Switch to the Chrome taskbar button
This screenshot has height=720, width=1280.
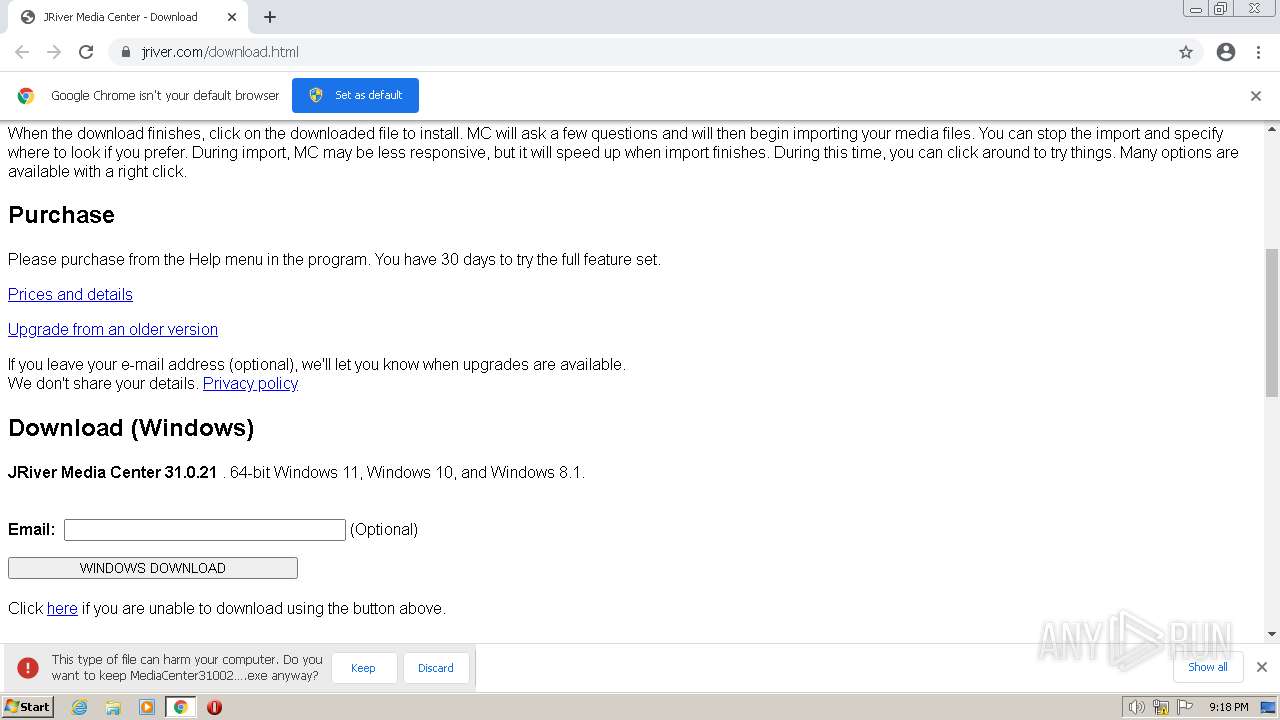(181, 707)
